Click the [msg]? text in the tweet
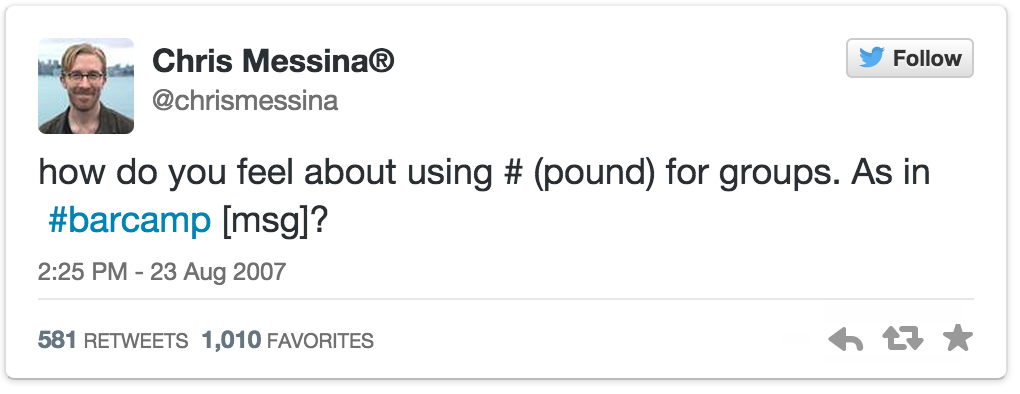This screenshot has width=1020, height=394. 275,222
